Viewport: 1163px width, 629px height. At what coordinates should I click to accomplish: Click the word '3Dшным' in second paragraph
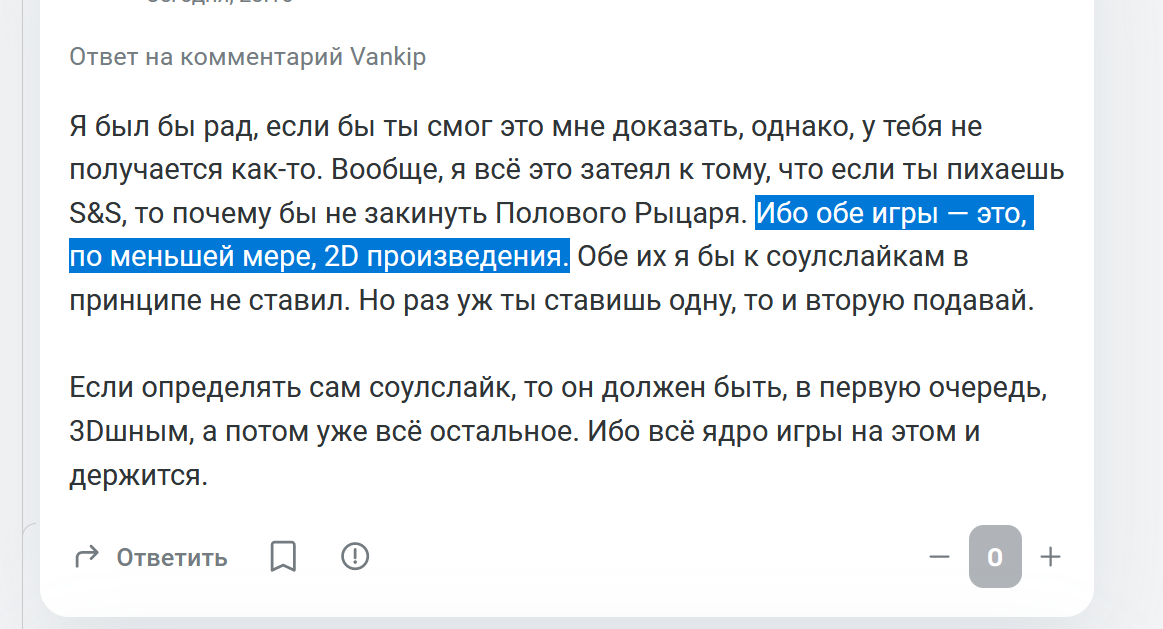tap(130, 432)
